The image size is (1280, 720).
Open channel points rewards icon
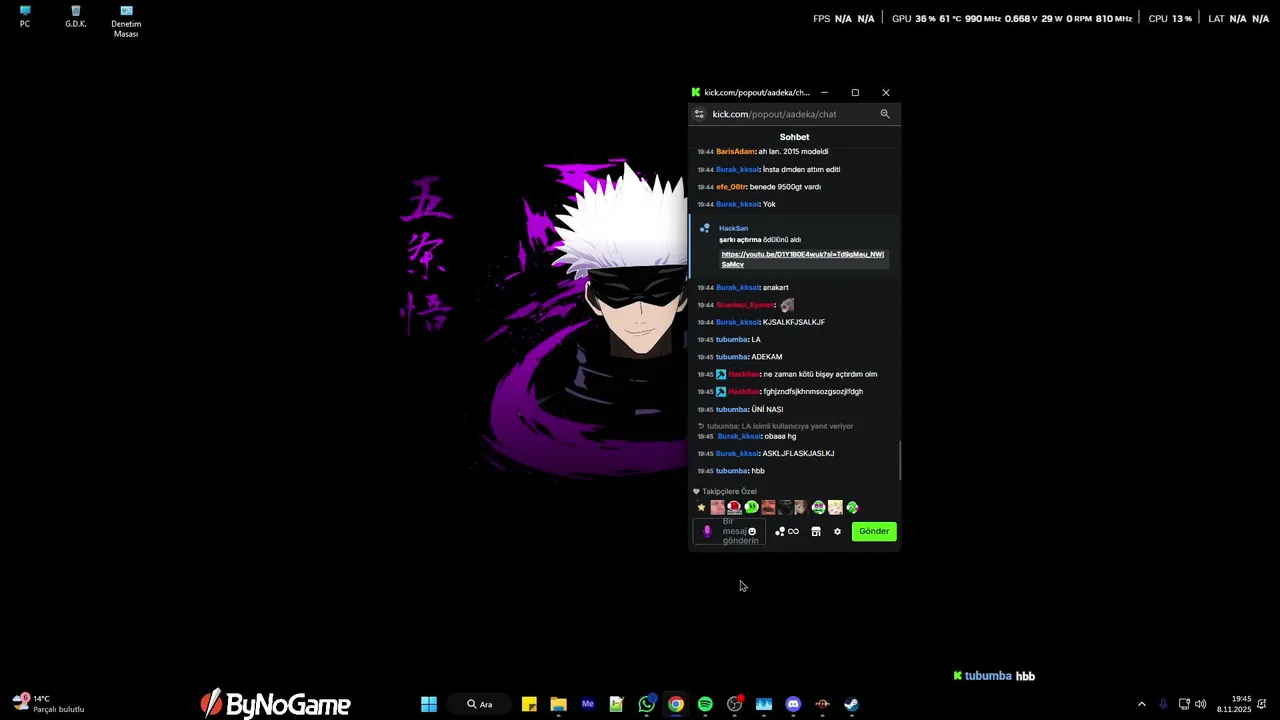click(780, 531)
